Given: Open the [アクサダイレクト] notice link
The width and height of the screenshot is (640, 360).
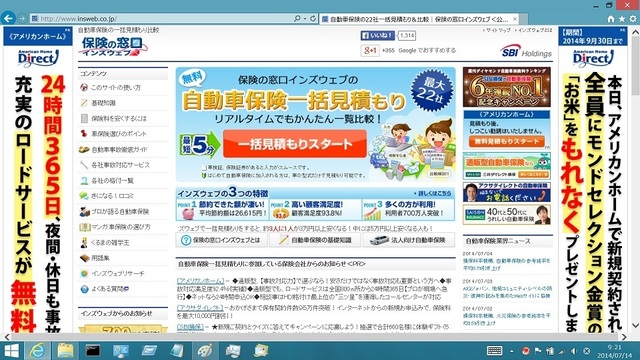Looking at the screenshot, I should coord(200,308).
